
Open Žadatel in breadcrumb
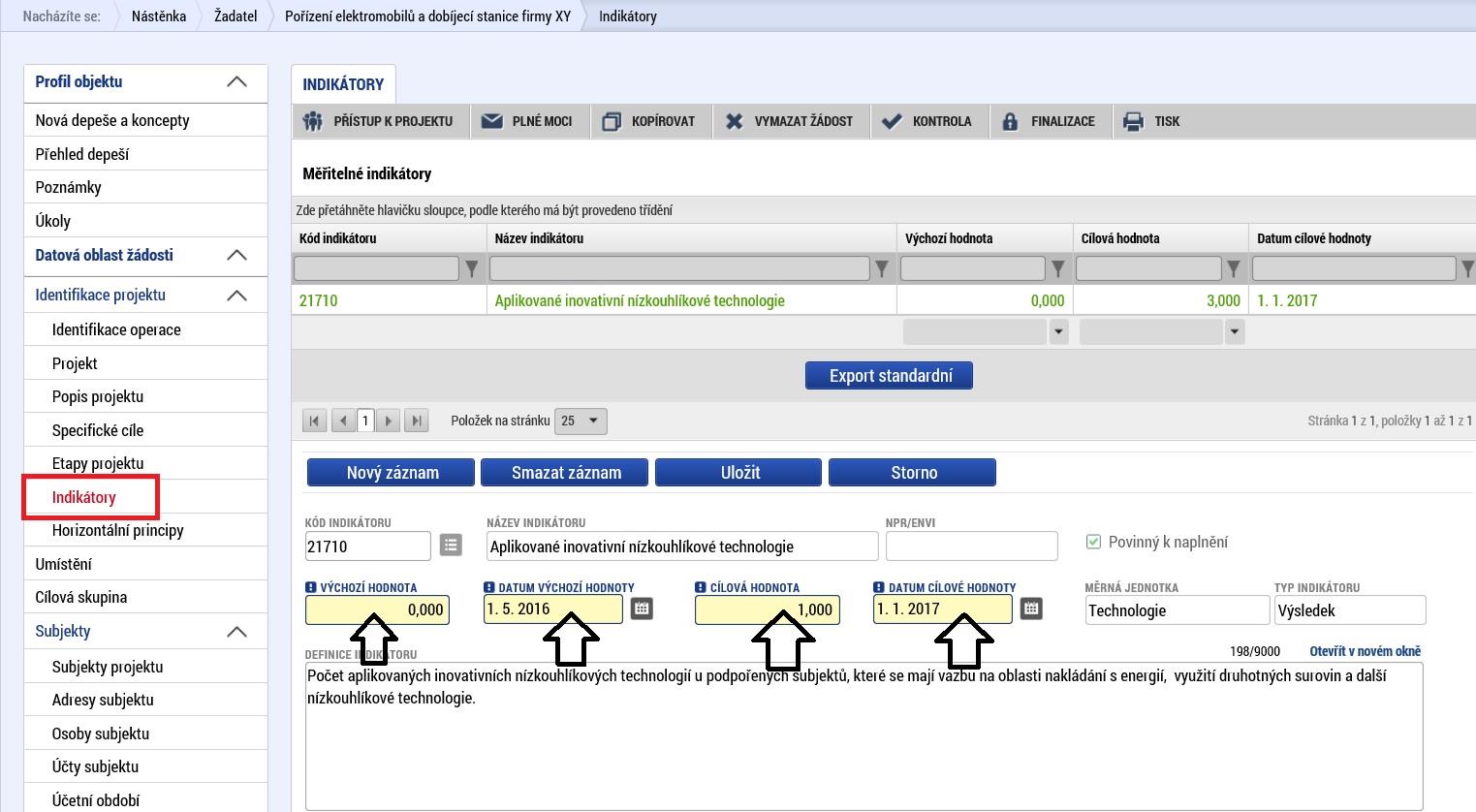pos(236,16)
